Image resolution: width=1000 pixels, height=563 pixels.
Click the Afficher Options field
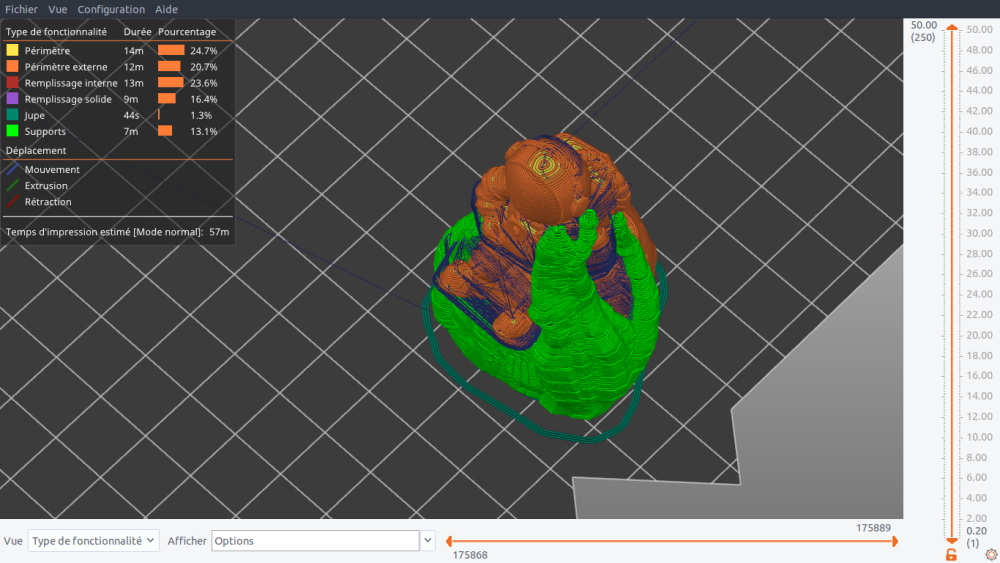315,541
